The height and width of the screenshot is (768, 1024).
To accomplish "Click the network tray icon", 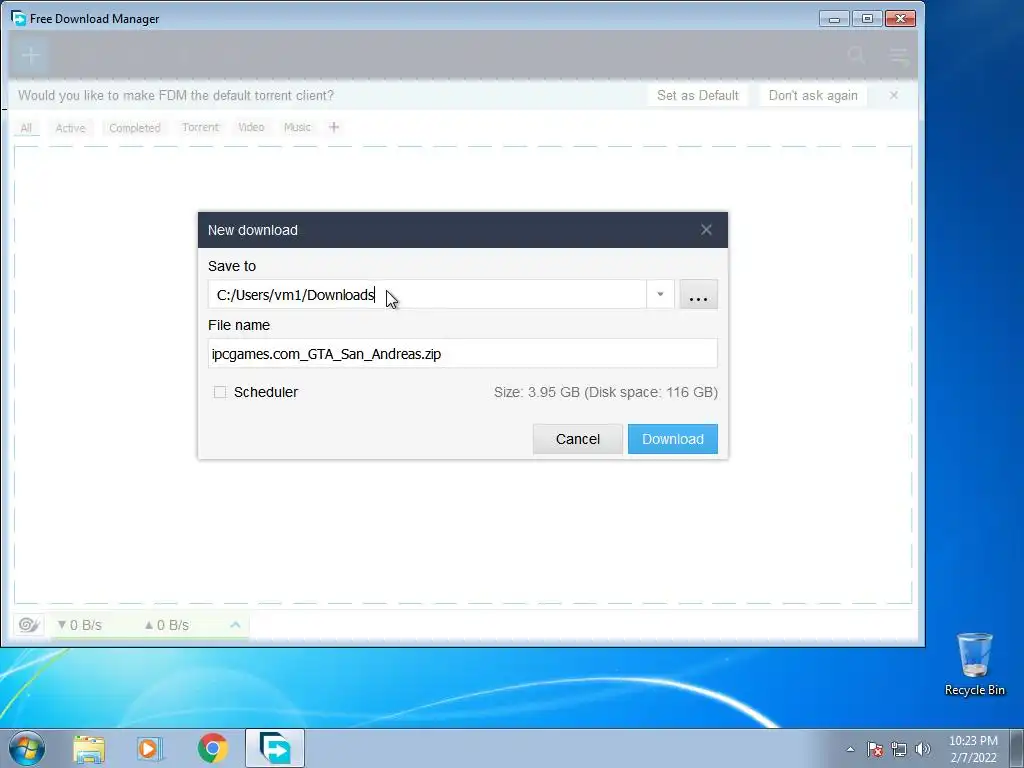I will [x=899, y=749].
